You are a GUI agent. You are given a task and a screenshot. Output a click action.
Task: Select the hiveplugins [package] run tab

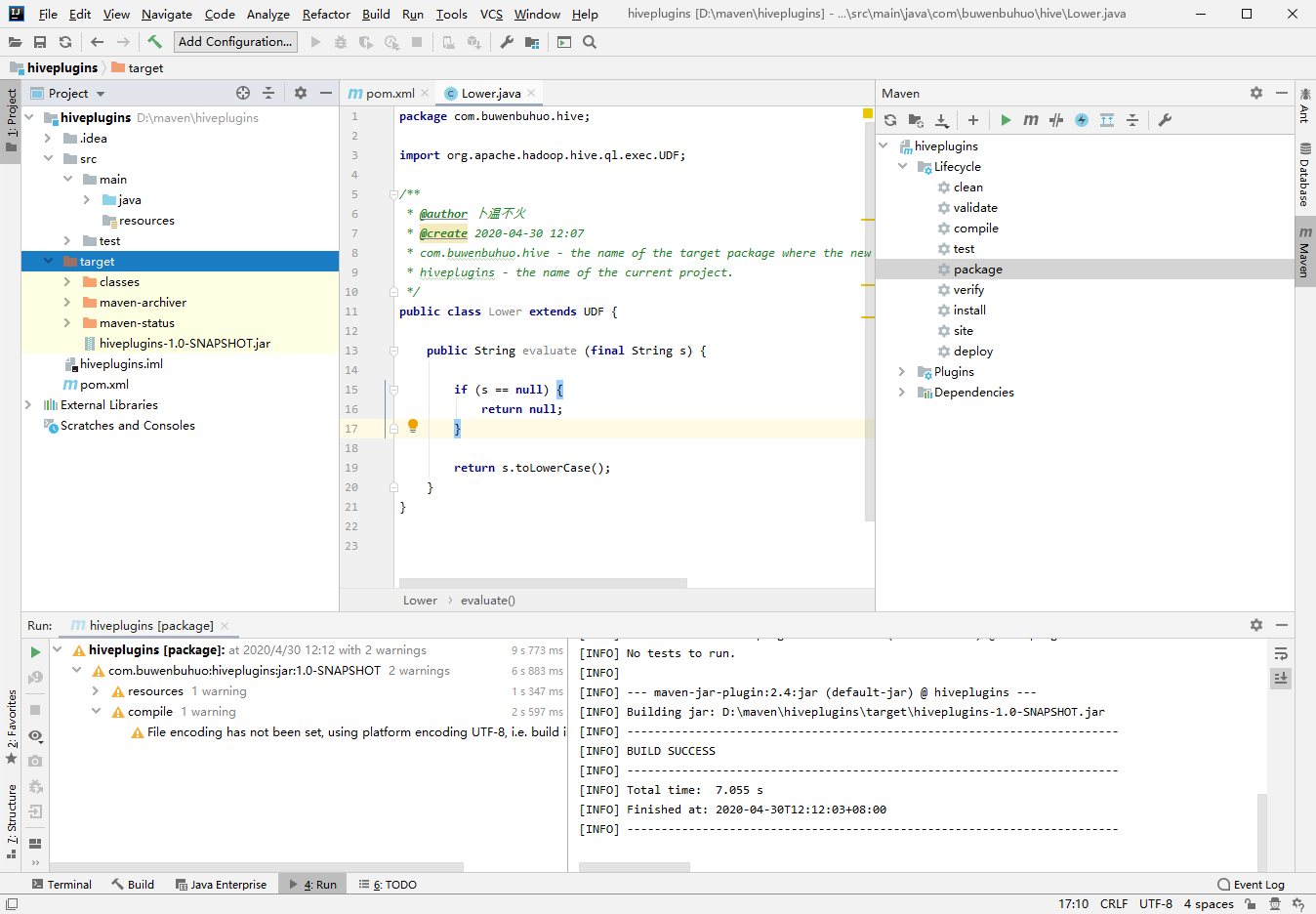coord(150,625)
